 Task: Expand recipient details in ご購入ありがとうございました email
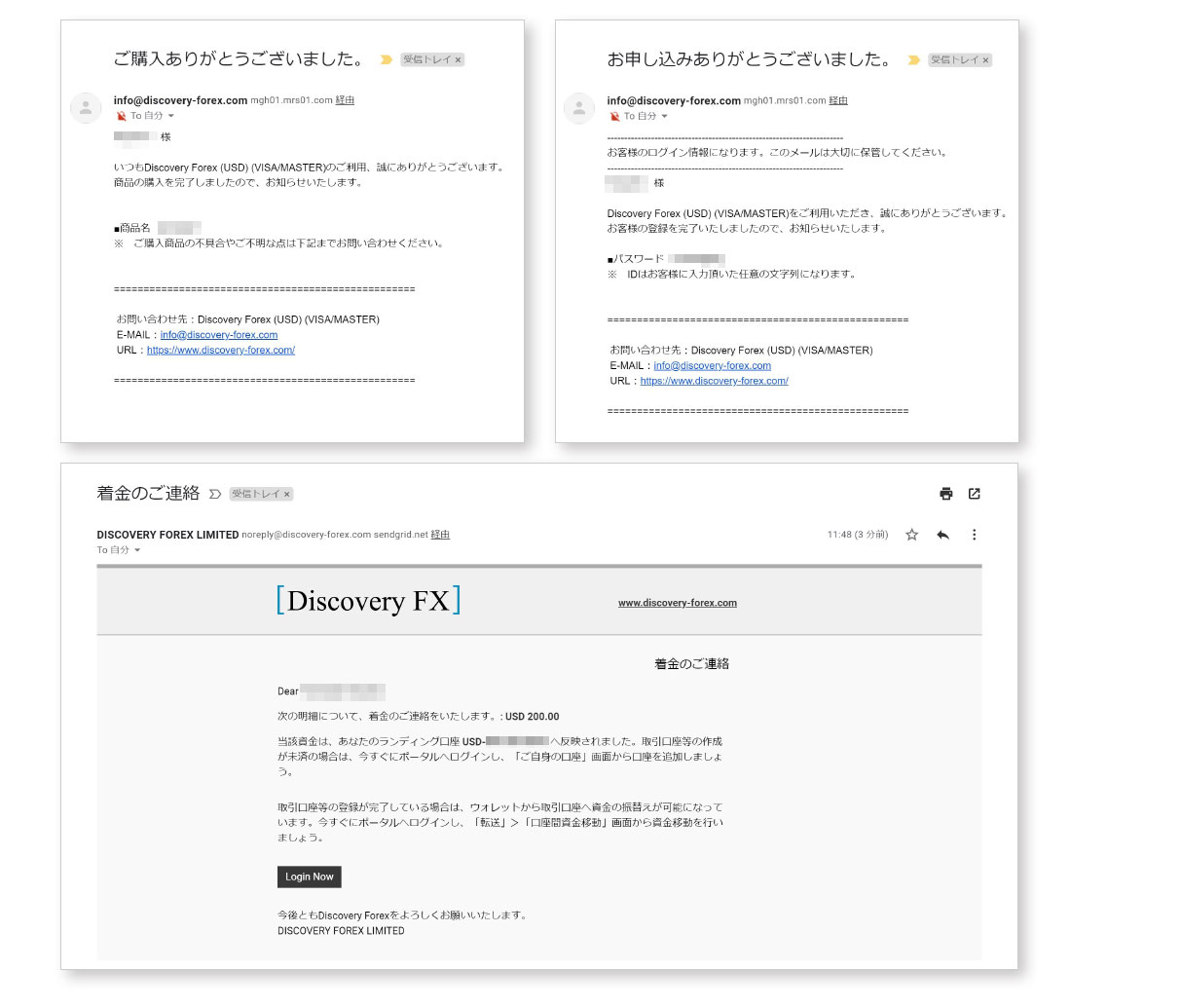tap(171, 116)
